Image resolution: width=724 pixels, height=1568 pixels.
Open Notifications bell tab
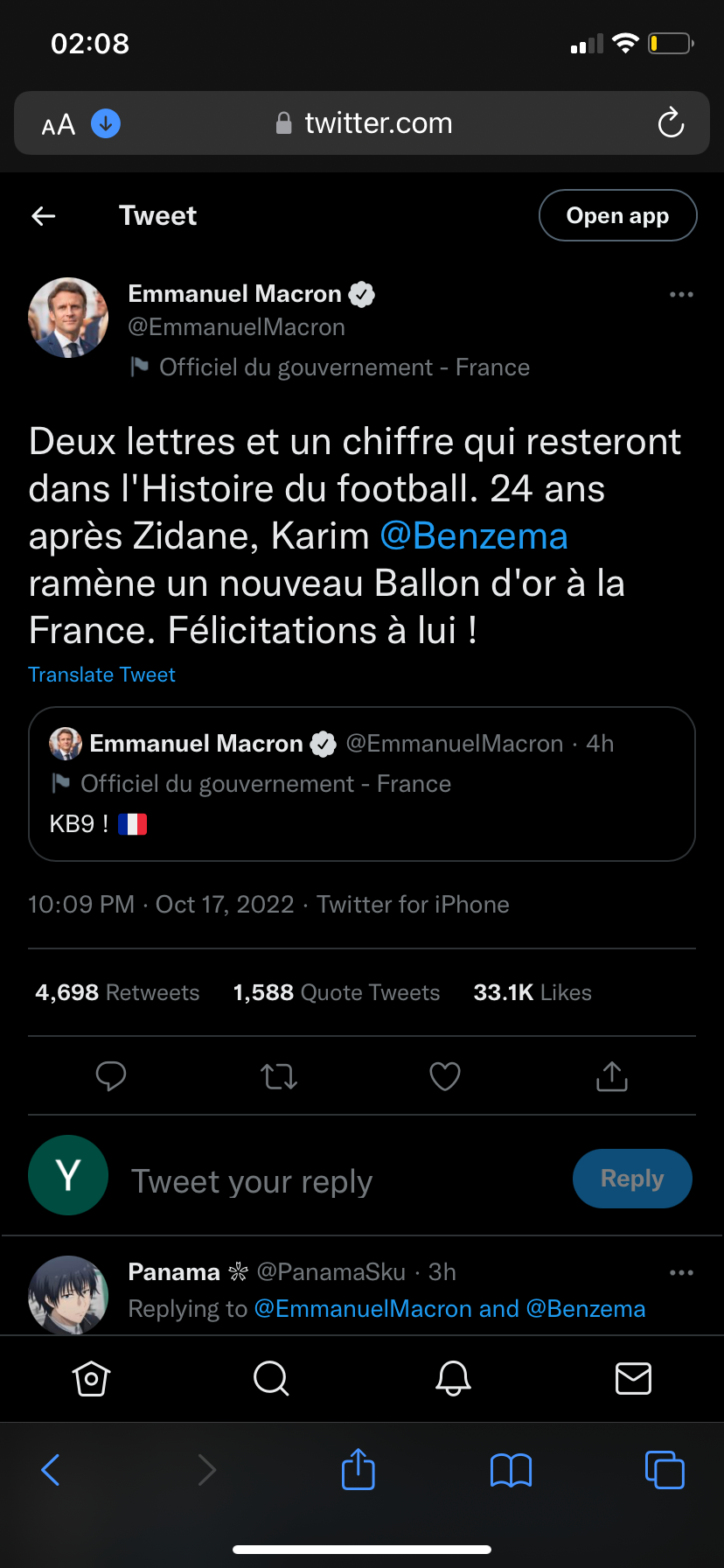point(453,1379)
